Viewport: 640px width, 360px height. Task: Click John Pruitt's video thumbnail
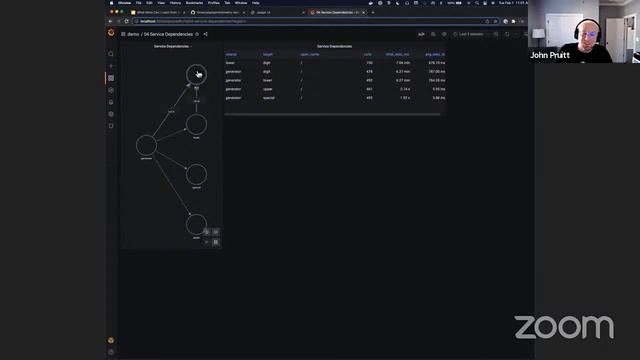[x=584, y=31]
